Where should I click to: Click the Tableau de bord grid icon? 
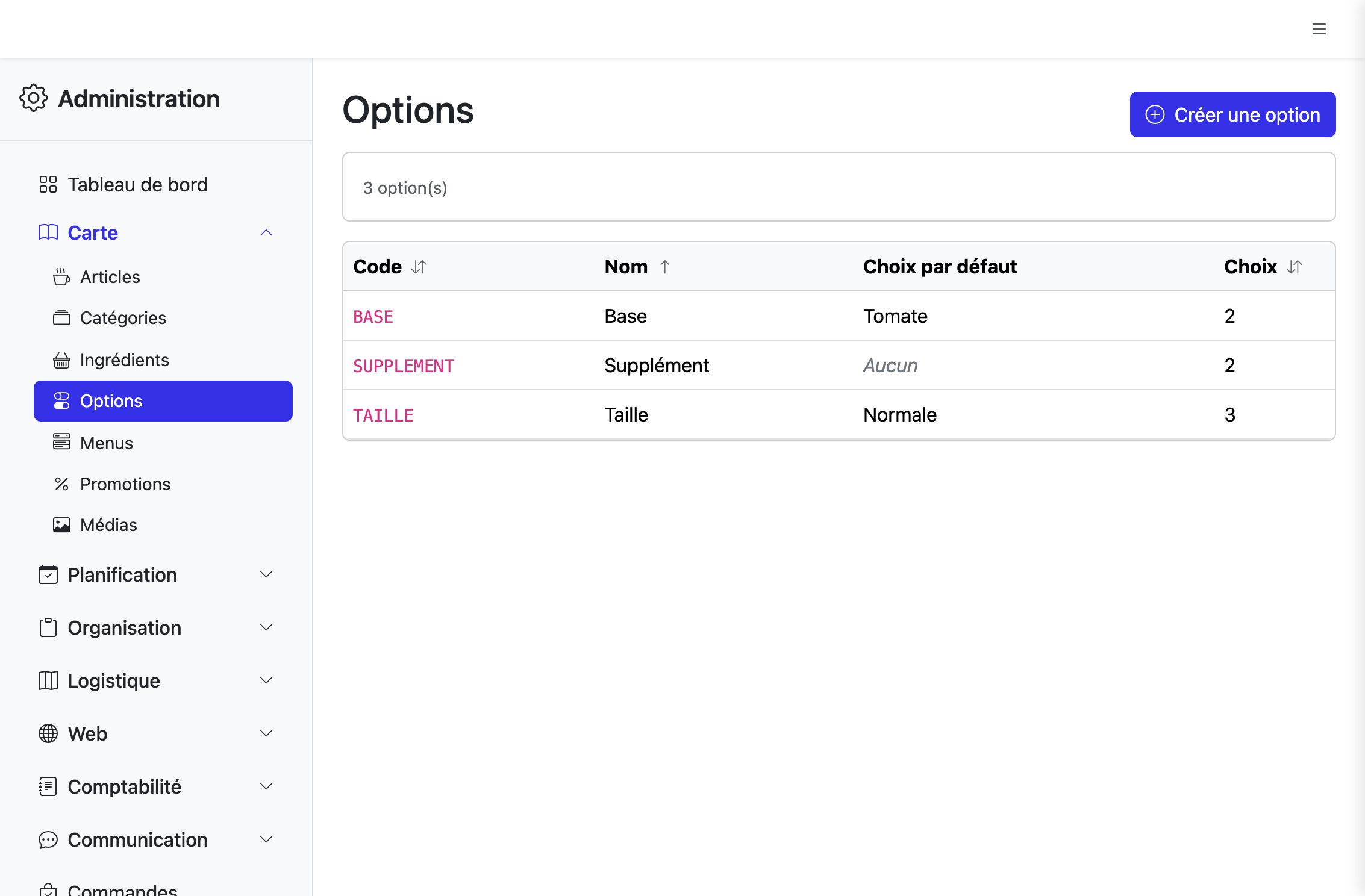tap(48, 184)
